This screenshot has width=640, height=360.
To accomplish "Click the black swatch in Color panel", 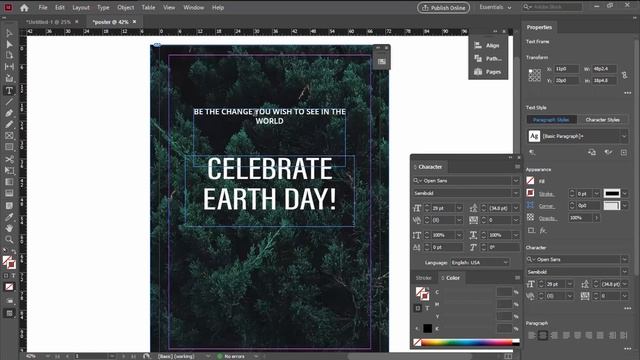I will (427, 328).
